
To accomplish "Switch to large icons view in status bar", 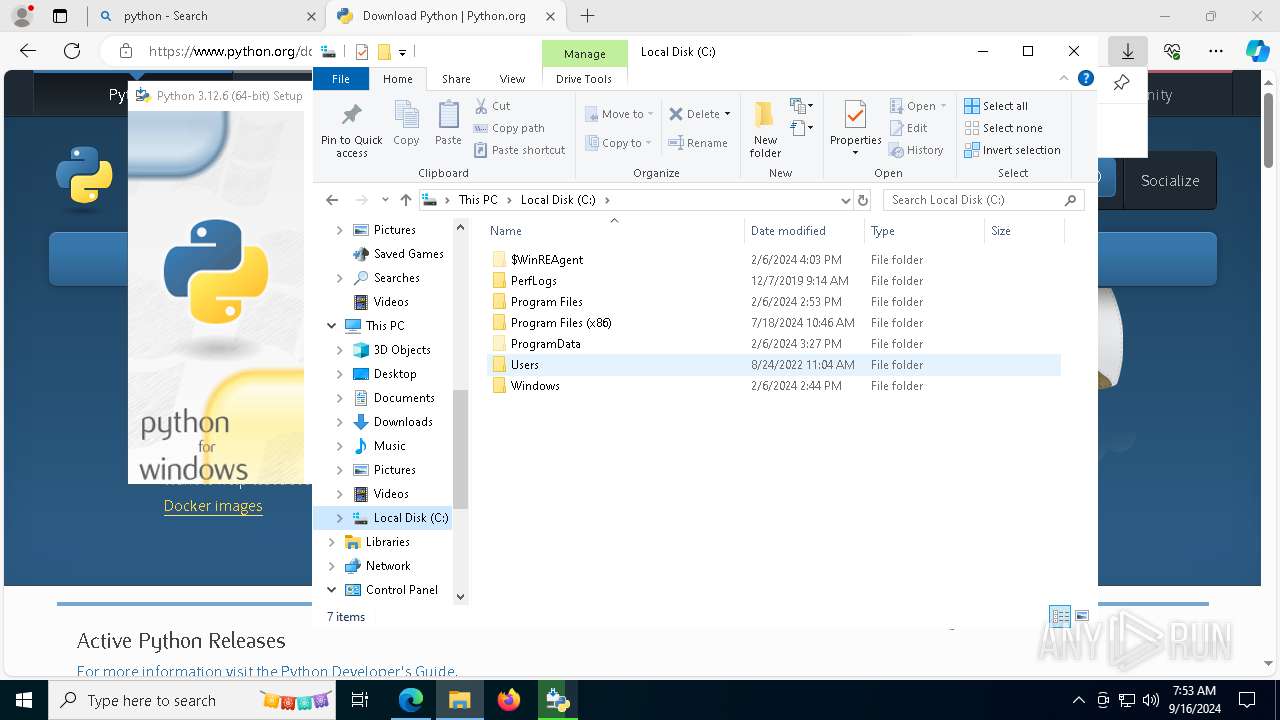I will [x=1082, y=617].
